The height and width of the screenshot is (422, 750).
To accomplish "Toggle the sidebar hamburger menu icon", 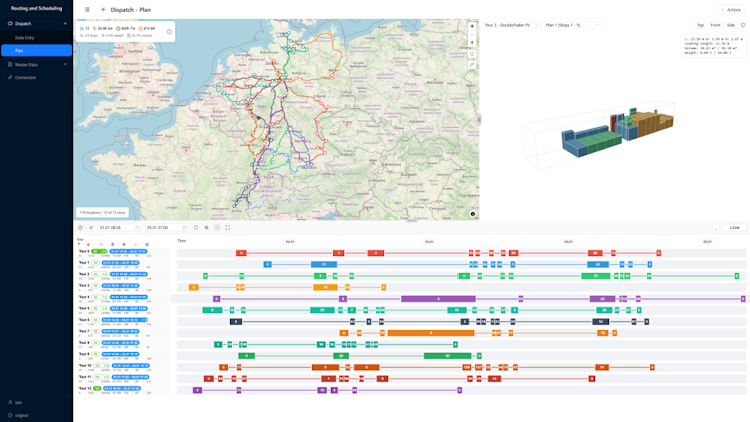I will tap(87, 10).
